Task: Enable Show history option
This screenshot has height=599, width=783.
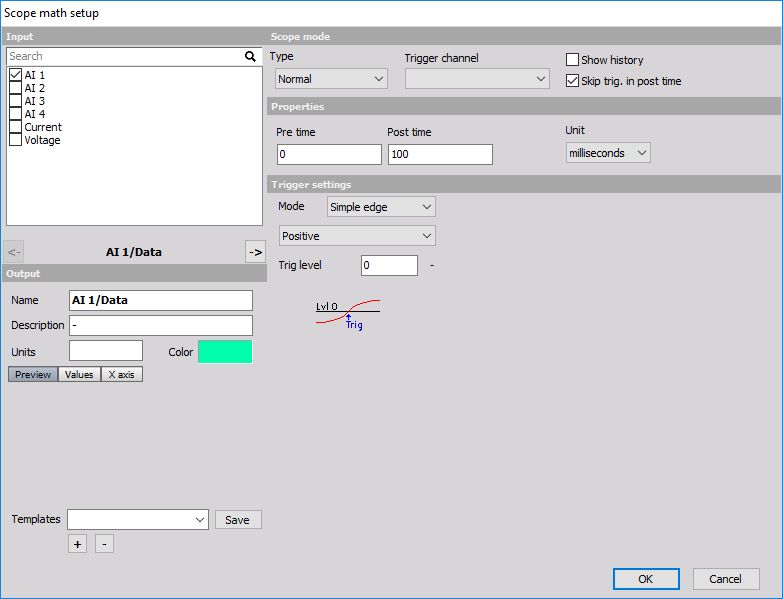Action: (x=572, y=60)
